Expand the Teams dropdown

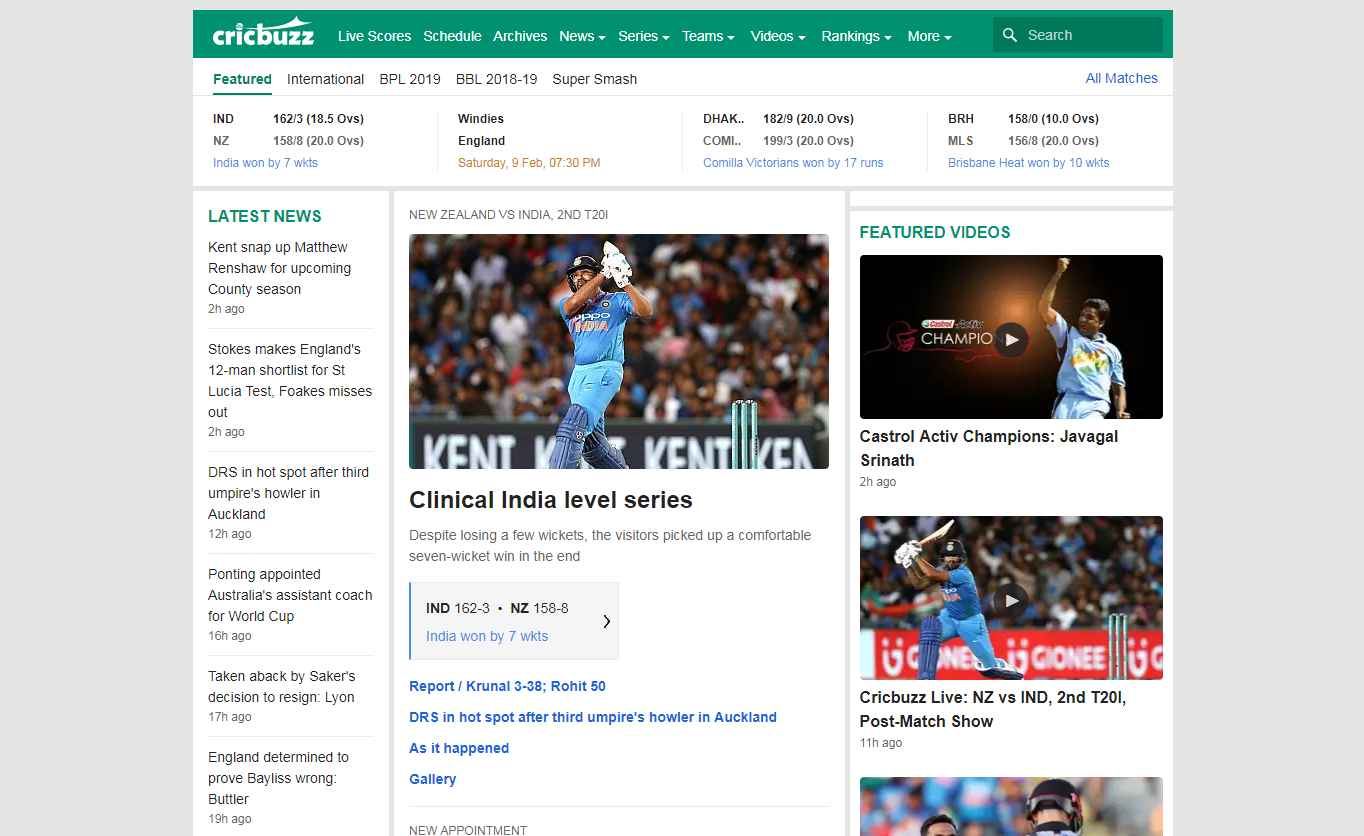(708, 36)
